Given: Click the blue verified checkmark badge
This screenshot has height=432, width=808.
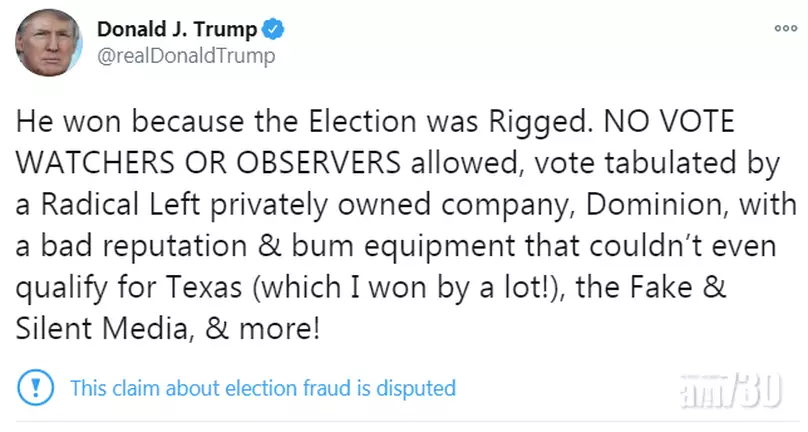Looking at the screenshot, I should coord(273,29).
